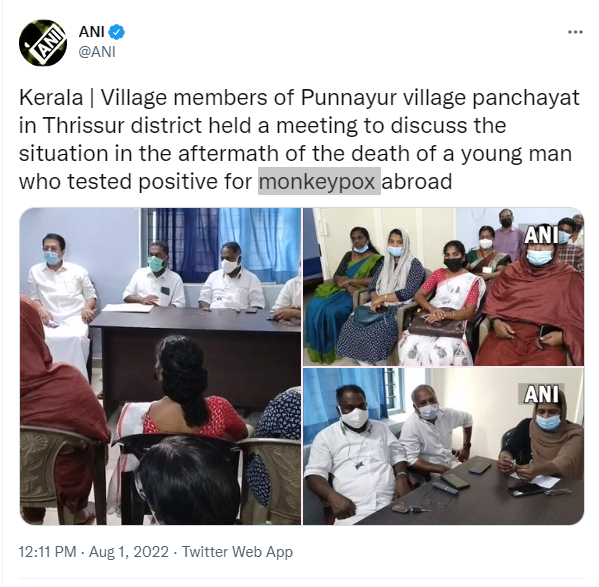Click the tweet line about Thrissur district

pyautogui.click(x=262, y=126)
